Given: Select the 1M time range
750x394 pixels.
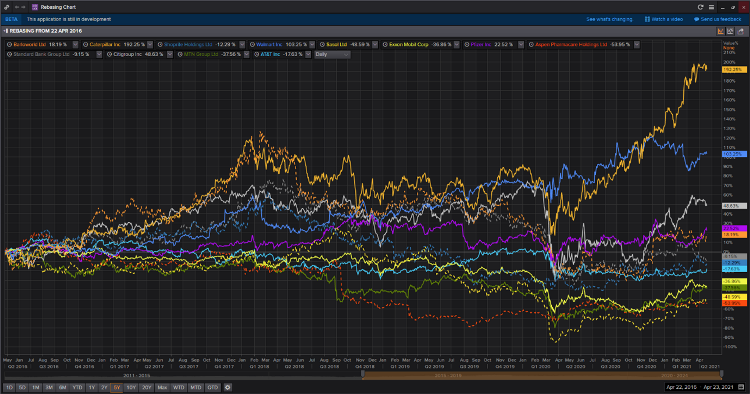Looking at the screenshot, I should click(x=35, y=387).
